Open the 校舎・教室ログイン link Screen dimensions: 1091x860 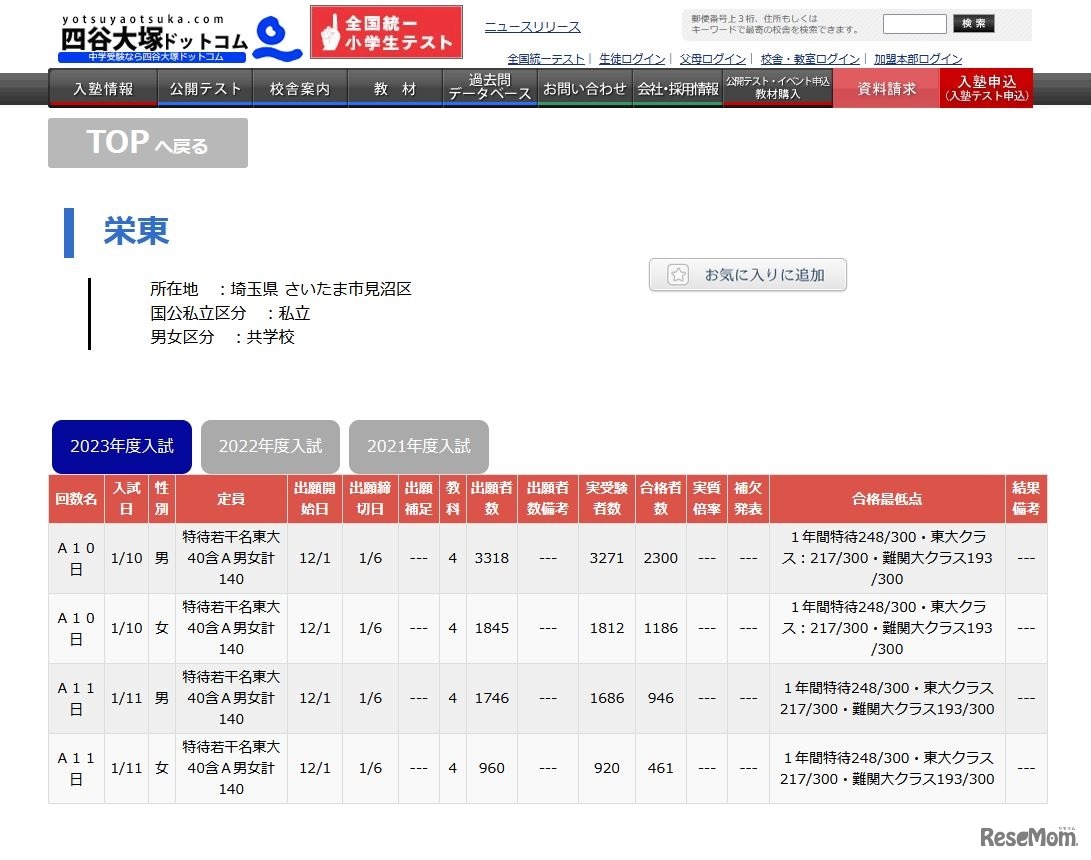(x=809, y=59)
